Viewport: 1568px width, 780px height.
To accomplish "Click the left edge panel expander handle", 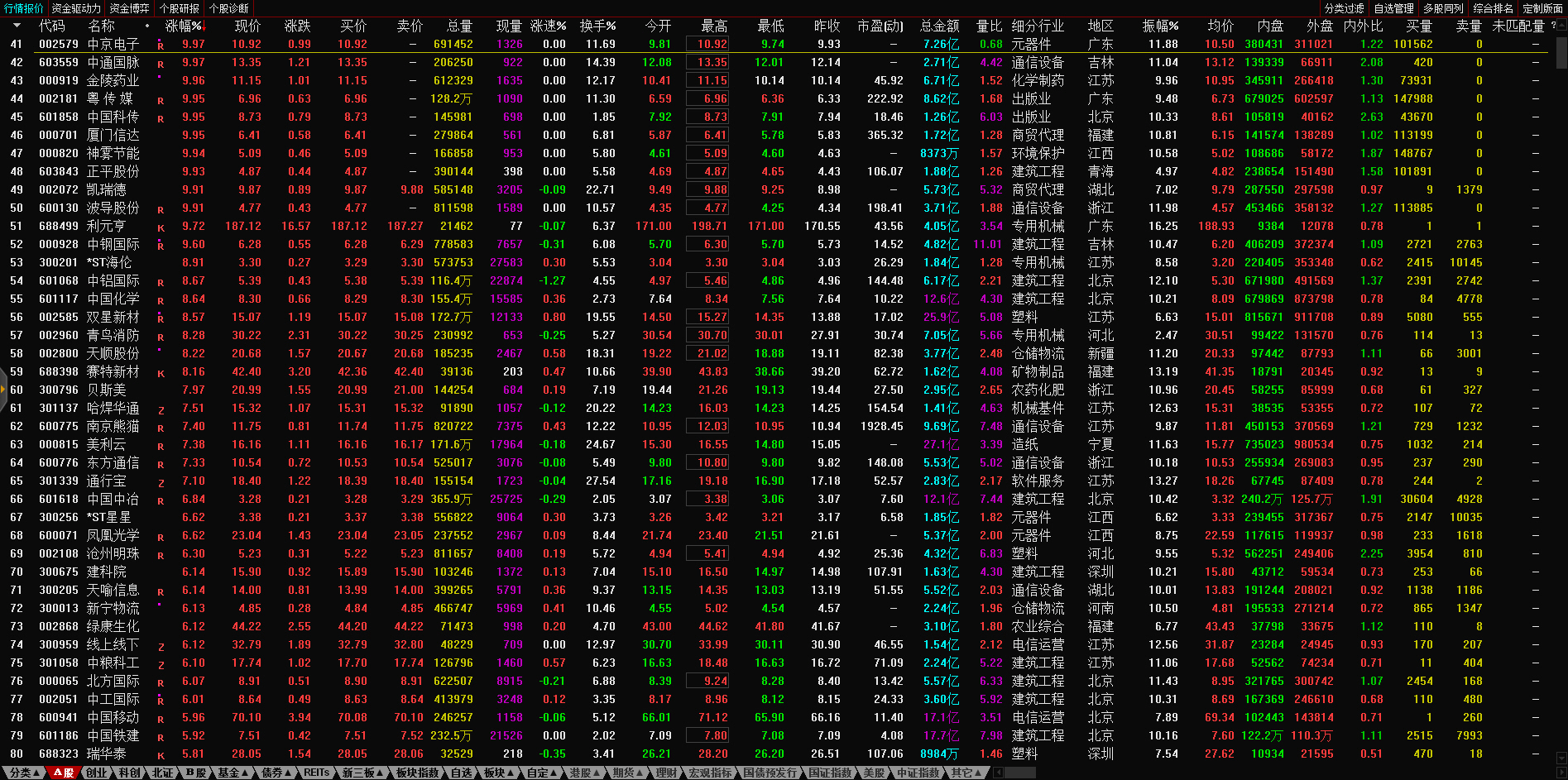I will tap(3, 390).
